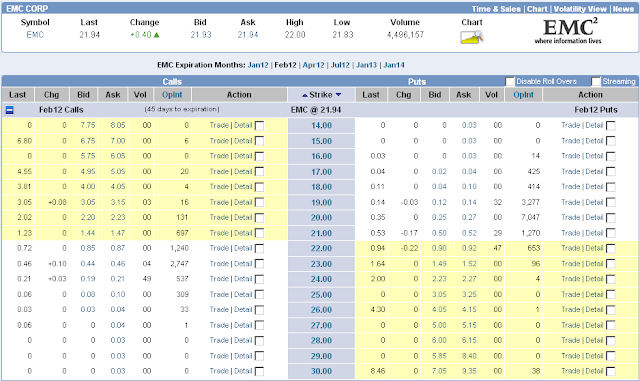The image size is (640, 381).
Task: Open the Chart link in header
Action: pos(537,9)
